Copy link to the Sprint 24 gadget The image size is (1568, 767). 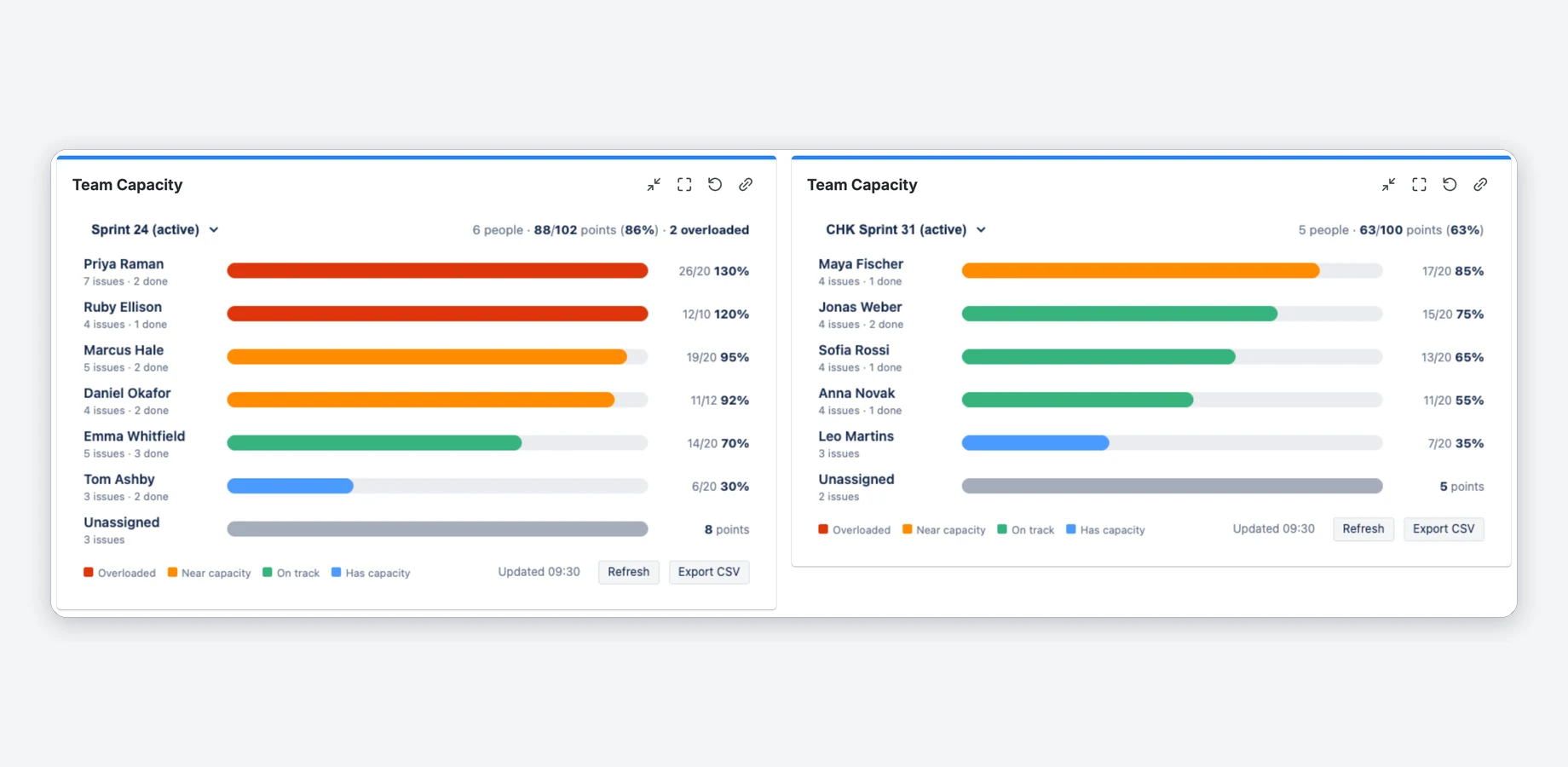point(746,184)
